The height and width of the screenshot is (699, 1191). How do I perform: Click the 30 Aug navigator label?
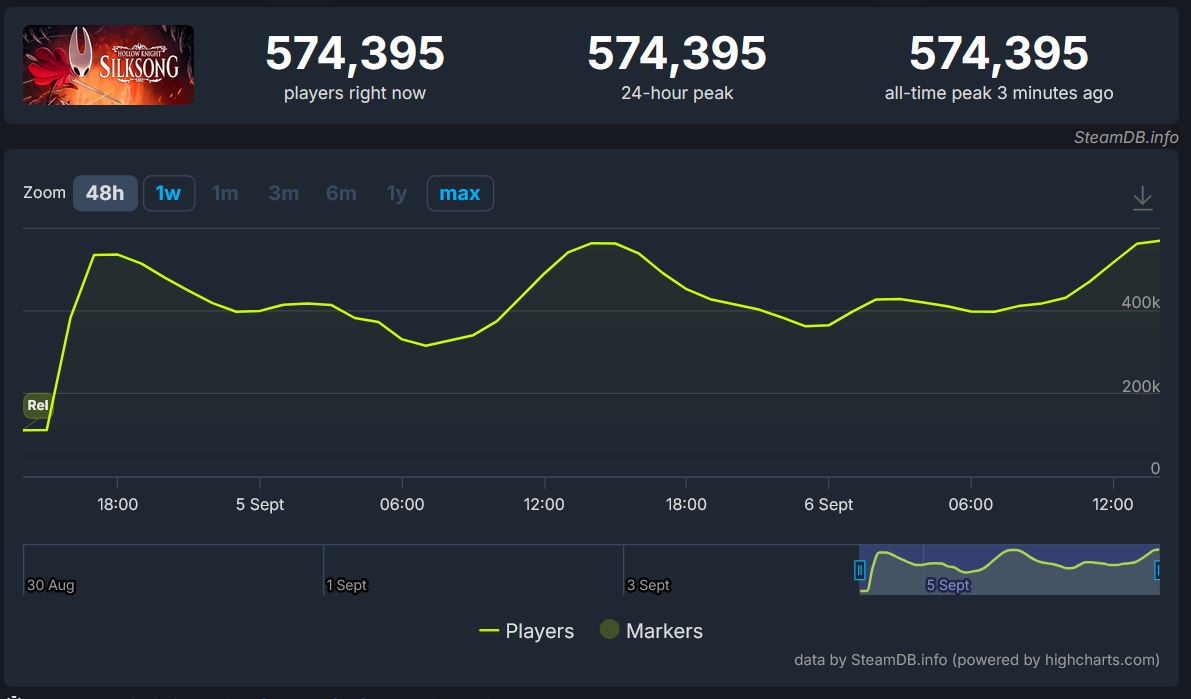coord(50,585)
